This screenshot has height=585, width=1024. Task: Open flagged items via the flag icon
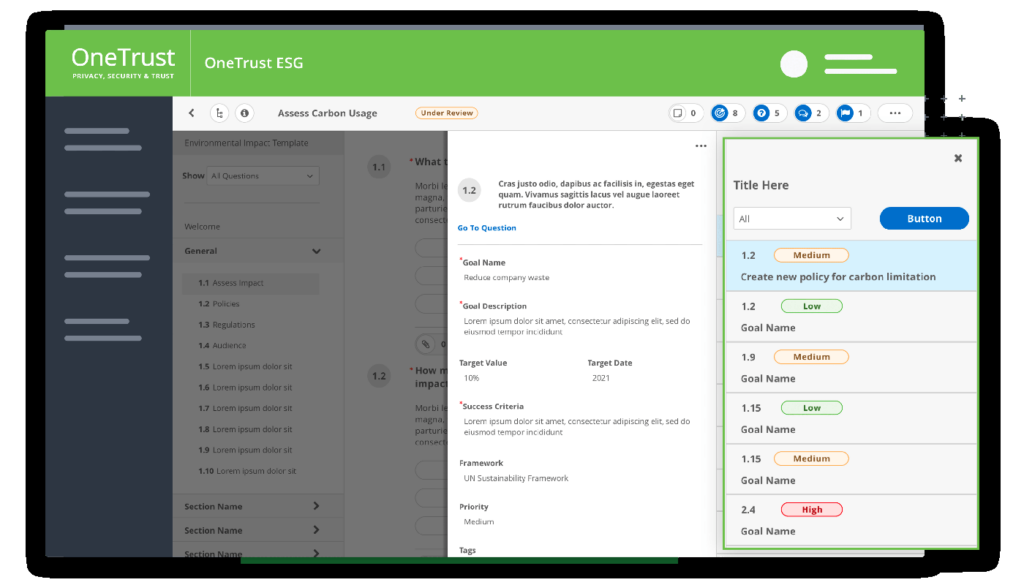[x=846, y=112]
